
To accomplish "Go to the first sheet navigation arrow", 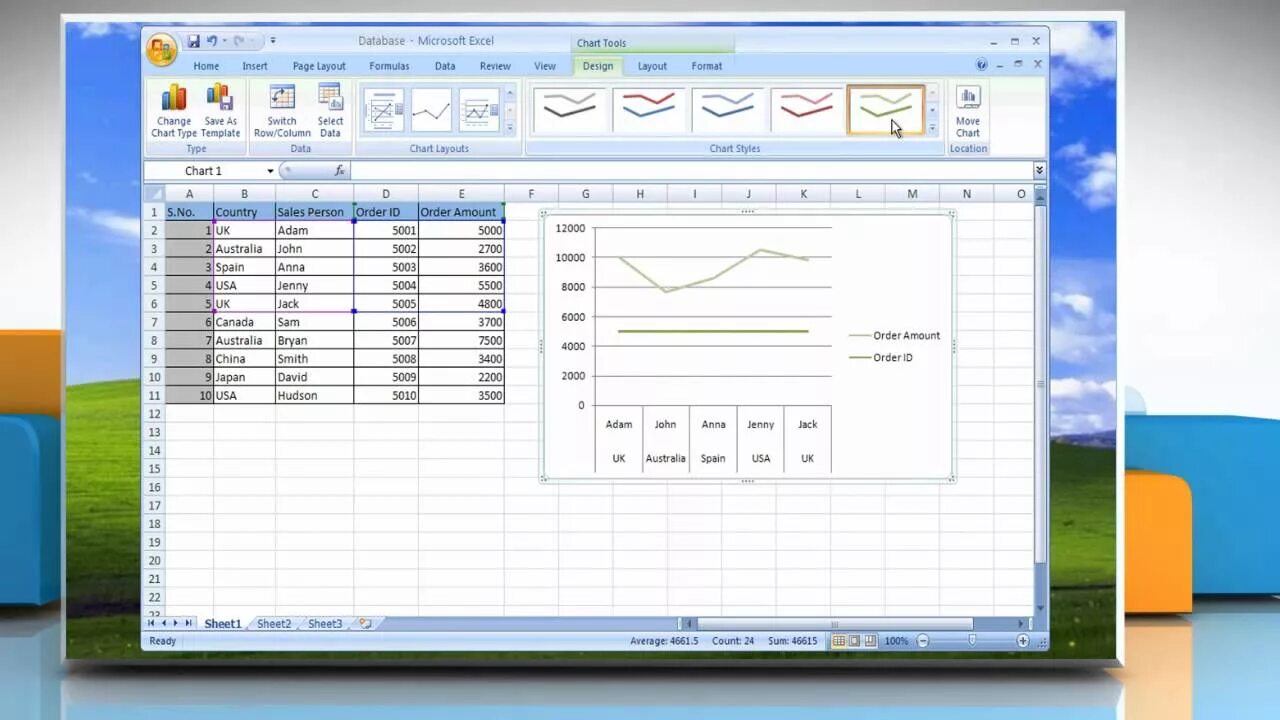I will point(153,623).
